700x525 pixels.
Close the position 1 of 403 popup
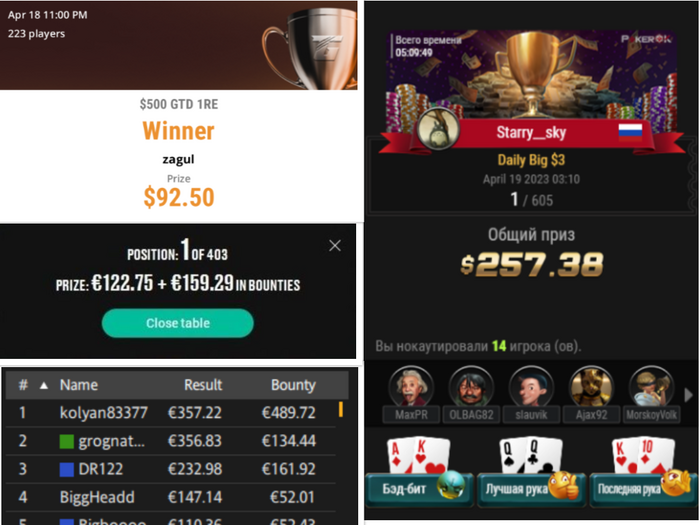[x=335, y=246]
